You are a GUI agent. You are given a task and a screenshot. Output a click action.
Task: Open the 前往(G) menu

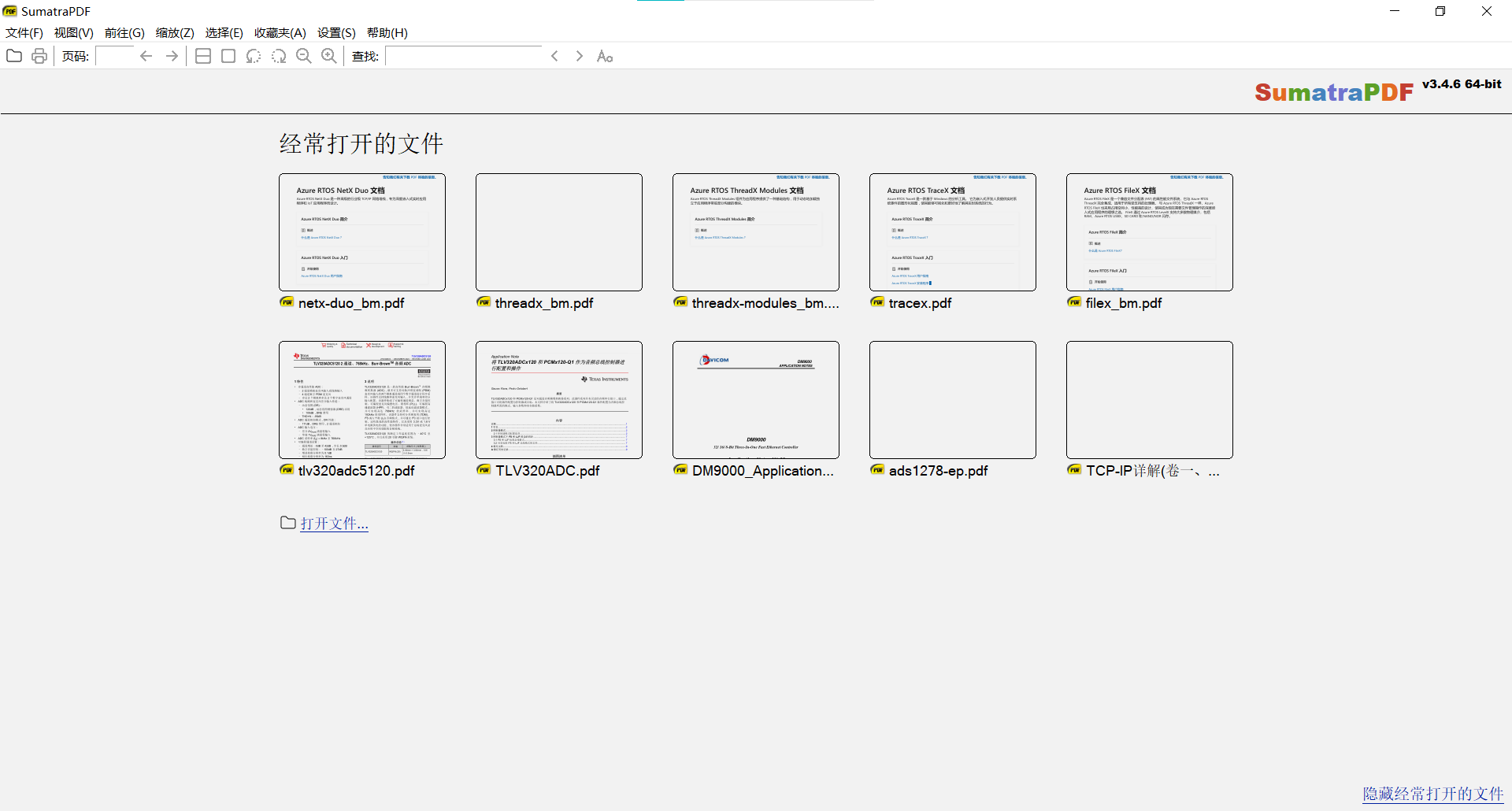click(124, 32)
